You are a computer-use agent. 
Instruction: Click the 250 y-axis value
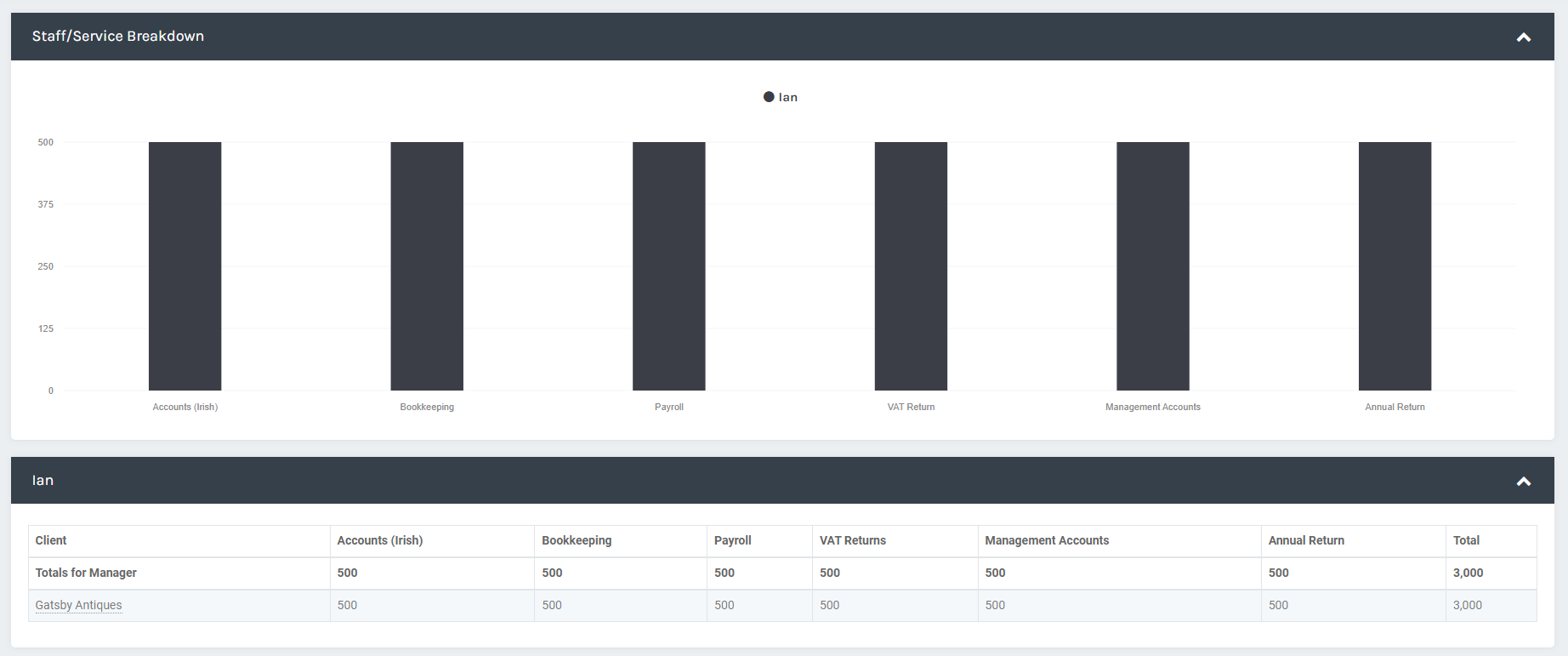click(45, 266)
